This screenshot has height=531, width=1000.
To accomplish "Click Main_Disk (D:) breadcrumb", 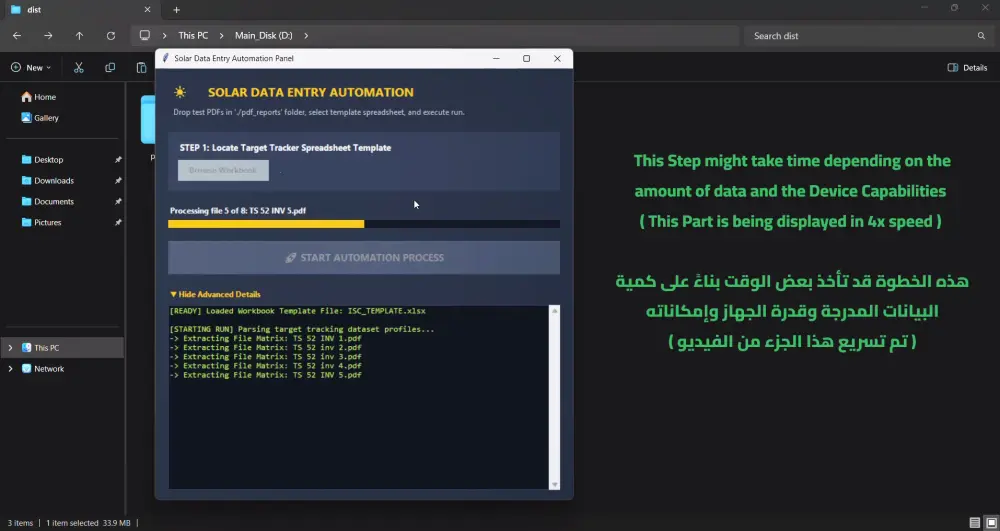I will [263, 36].
